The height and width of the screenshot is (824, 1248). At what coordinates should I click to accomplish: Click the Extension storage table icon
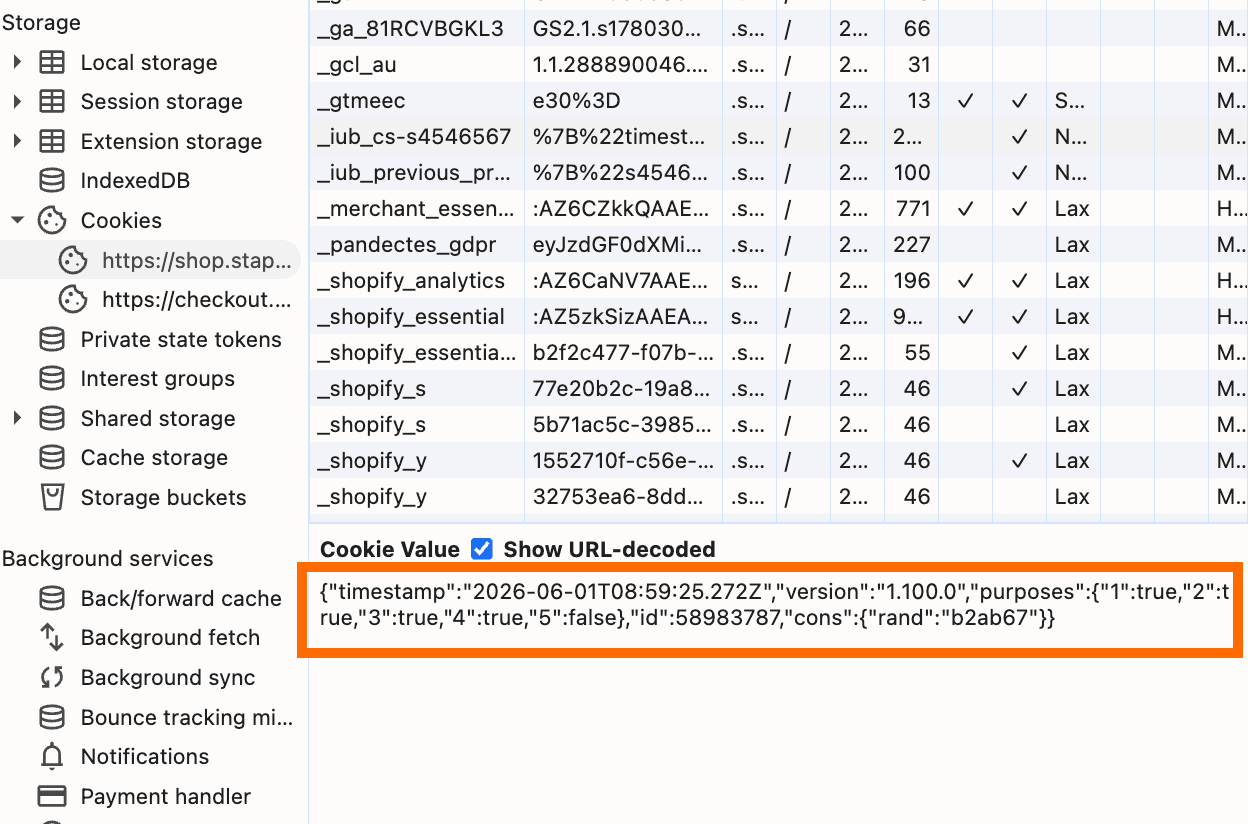[52, 142]
